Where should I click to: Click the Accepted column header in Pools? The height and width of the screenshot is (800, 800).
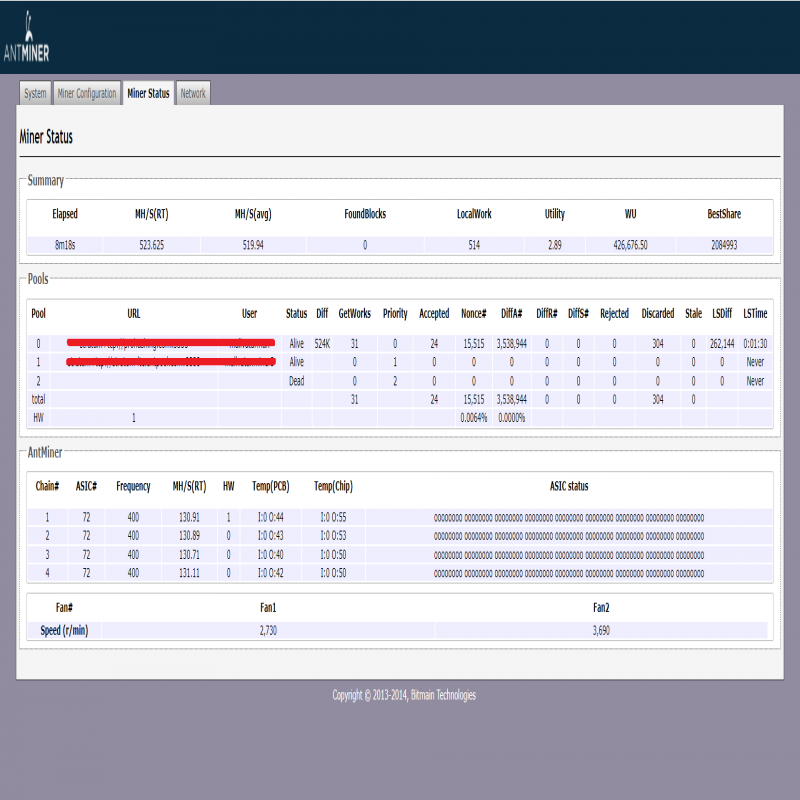434,313
